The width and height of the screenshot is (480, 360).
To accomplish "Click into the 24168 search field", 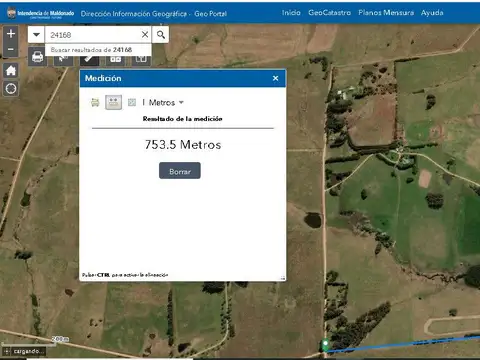I will click(93, 34).
